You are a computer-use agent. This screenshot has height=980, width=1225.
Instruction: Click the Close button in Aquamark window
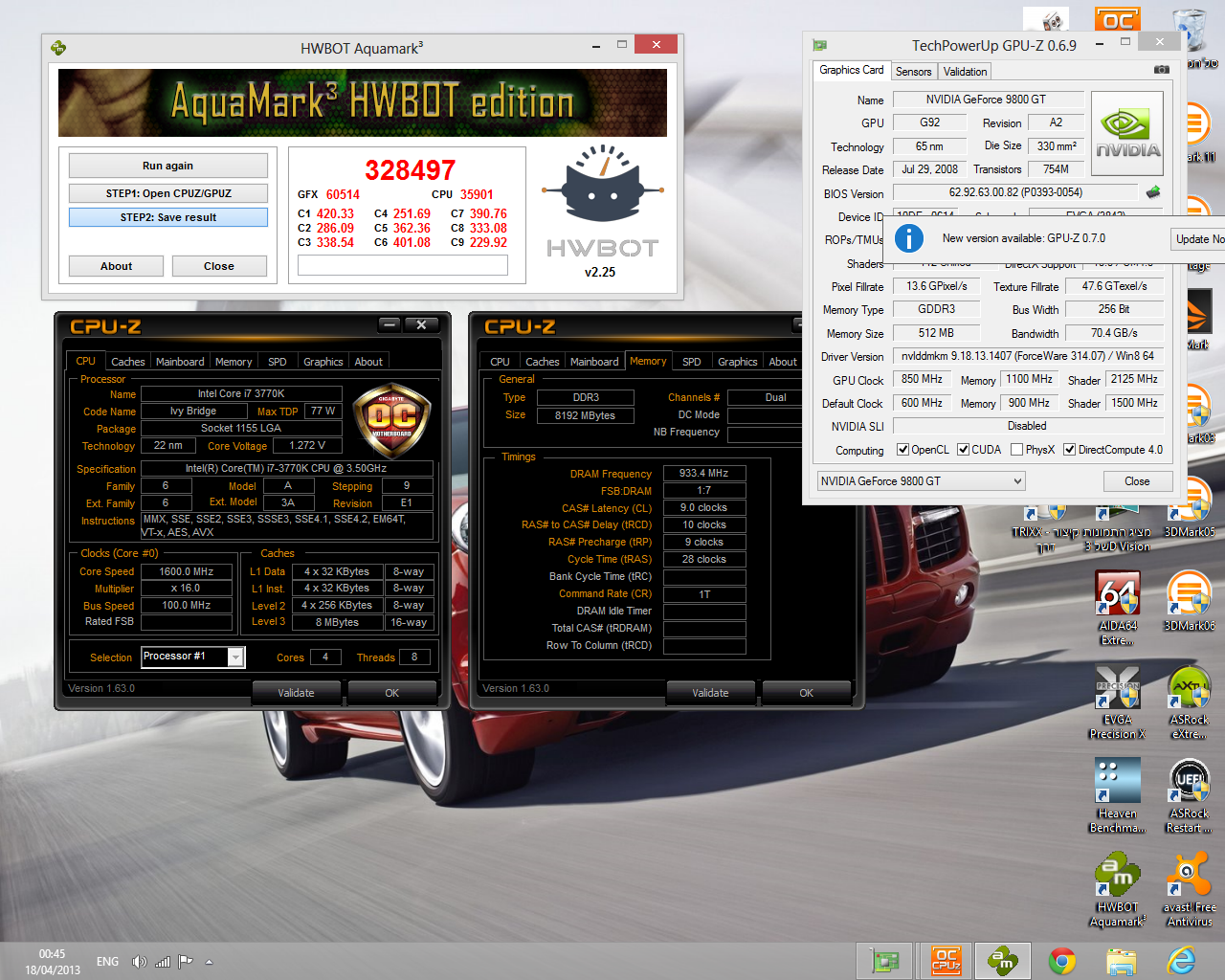pyautogui.click(x=219, y=266)
